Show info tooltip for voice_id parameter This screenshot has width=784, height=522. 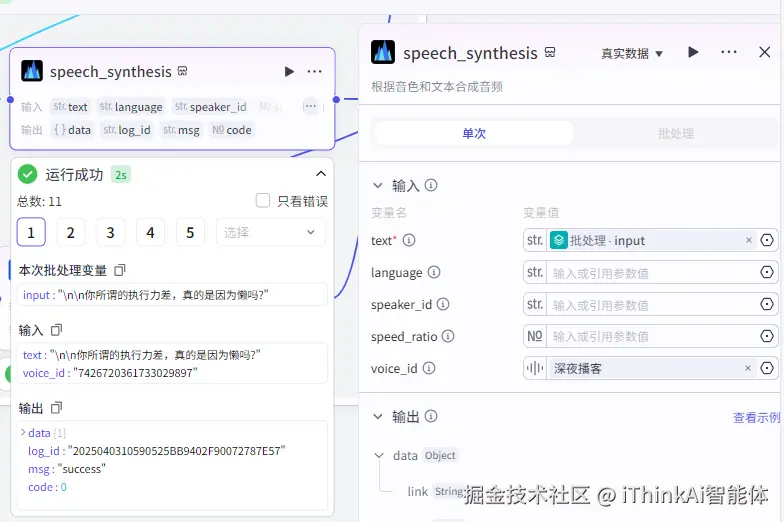(429, 368)
